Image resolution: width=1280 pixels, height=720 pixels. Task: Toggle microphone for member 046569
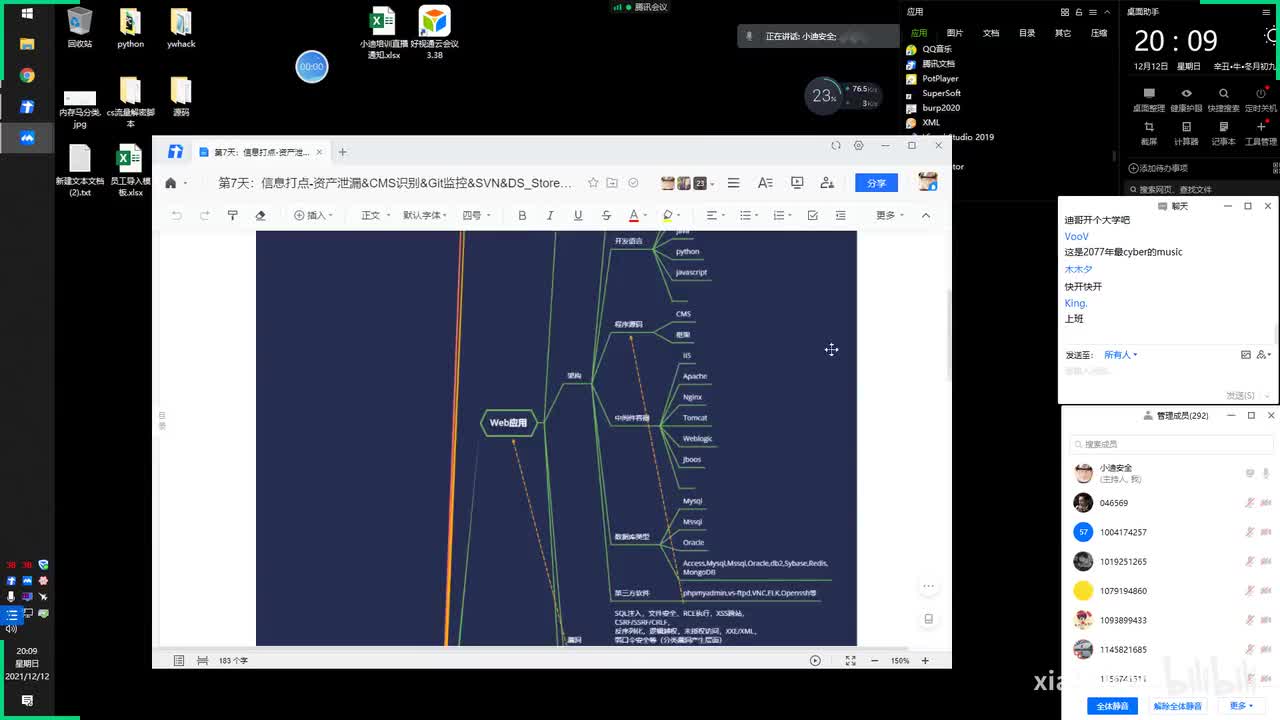pyautogui.click(x=1250, y=503)
